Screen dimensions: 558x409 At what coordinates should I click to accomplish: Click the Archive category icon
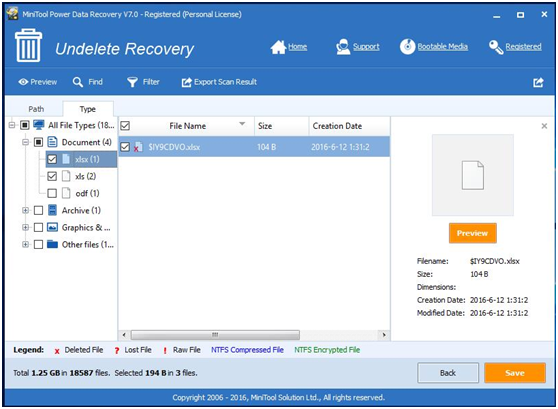point(52,210)
